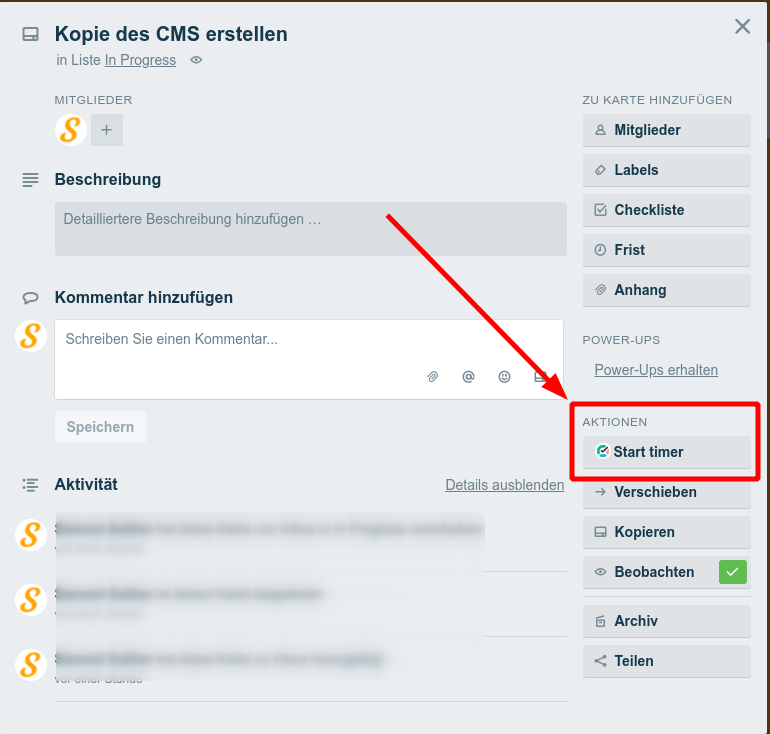The width and height of the screenshot is (770, 734).
Task: Click the list icon beside Aktivität
Action: [x=30, y=485]
